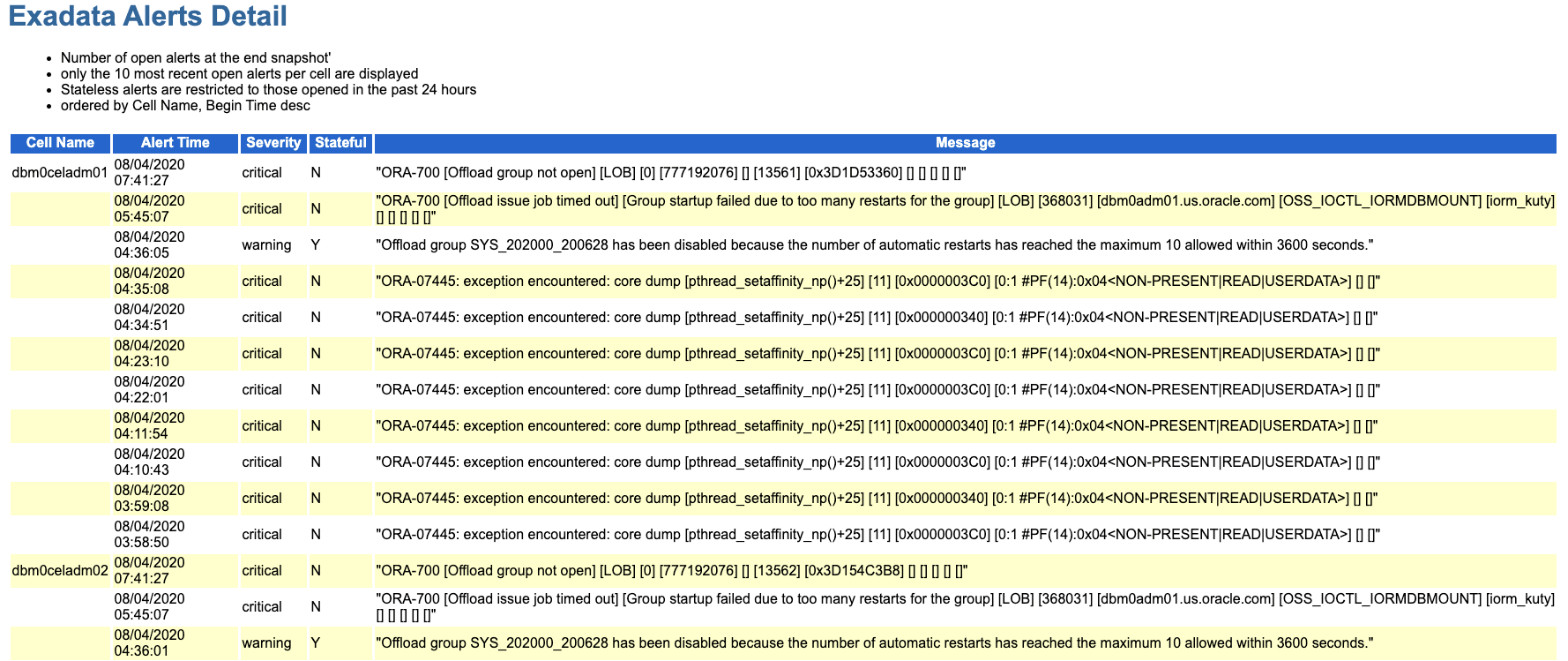This screenshot has height=661, width=1568.
Task: Select the 'Stateless alerts are restricted' note
Action: pos(268,90)
